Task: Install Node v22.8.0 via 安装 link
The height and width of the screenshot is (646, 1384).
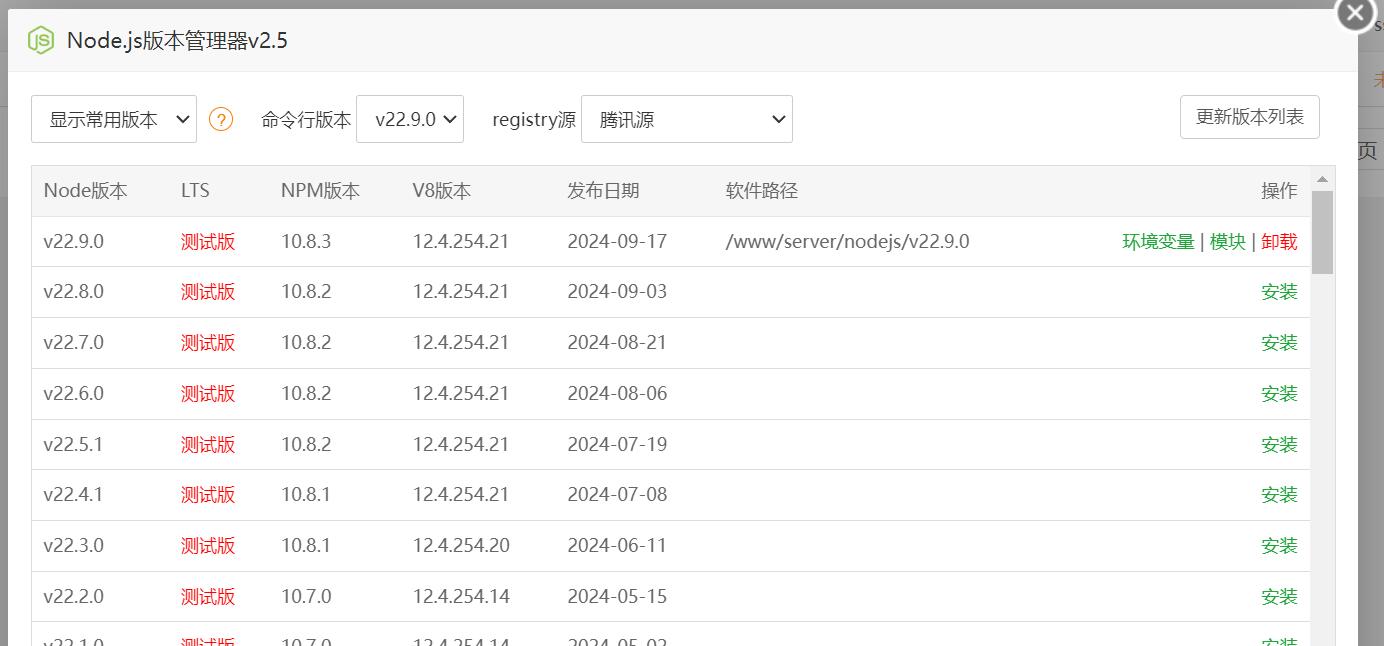Action: 1279,292
